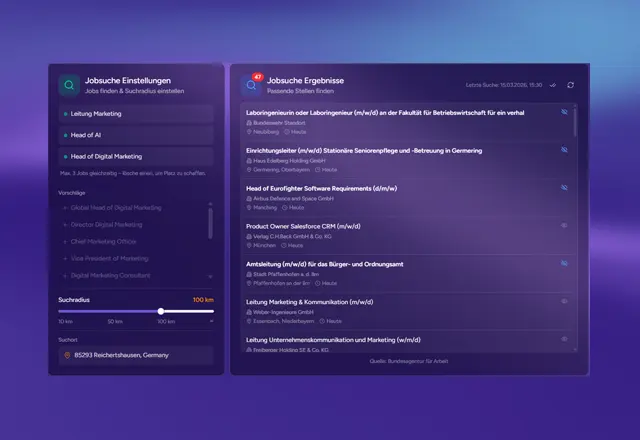Click the plus icon next to Chief Marketing Officer

tap(65, 241)
